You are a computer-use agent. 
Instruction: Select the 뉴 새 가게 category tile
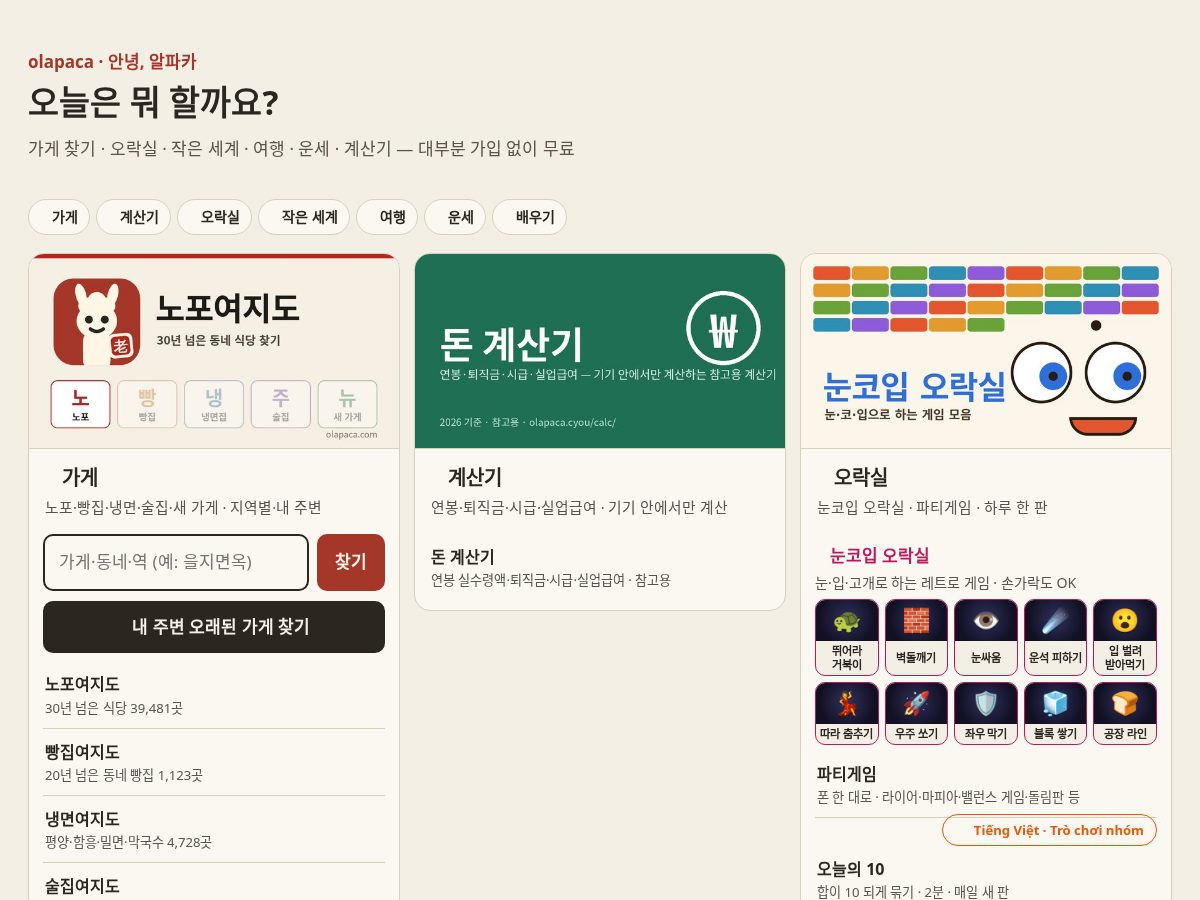(x=347, y=404)
